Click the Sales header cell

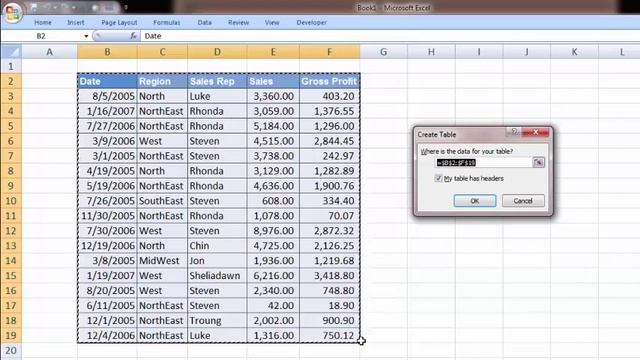pyautogui.click(x=273, y=81)
